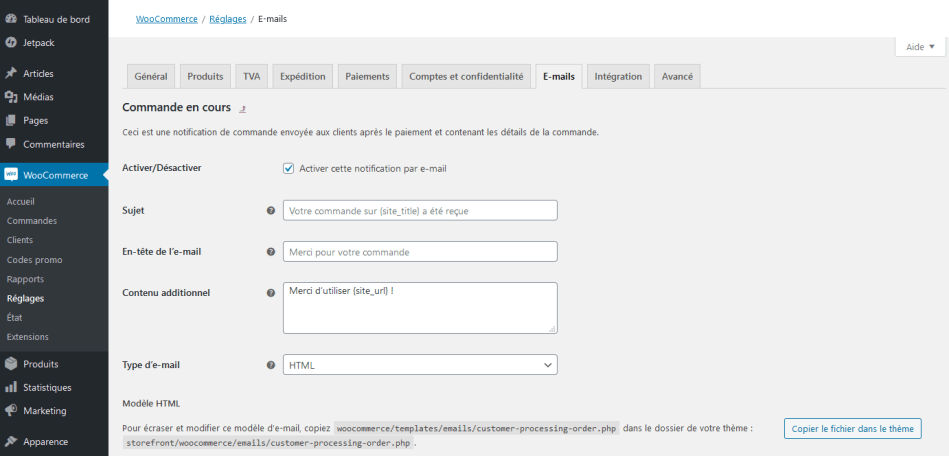Click the Commentaires speech bubble icon
Image resolution: width=949 pixels, height=456 pixels.
click(11, 144)
